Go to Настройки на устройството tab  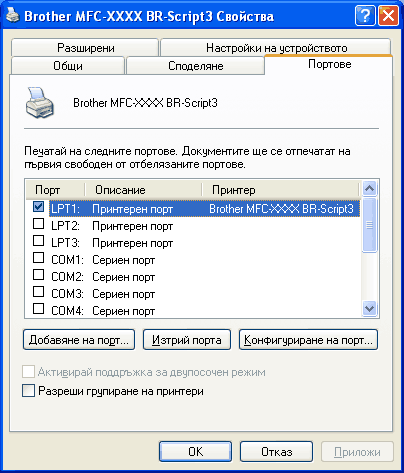coord(276,48)
